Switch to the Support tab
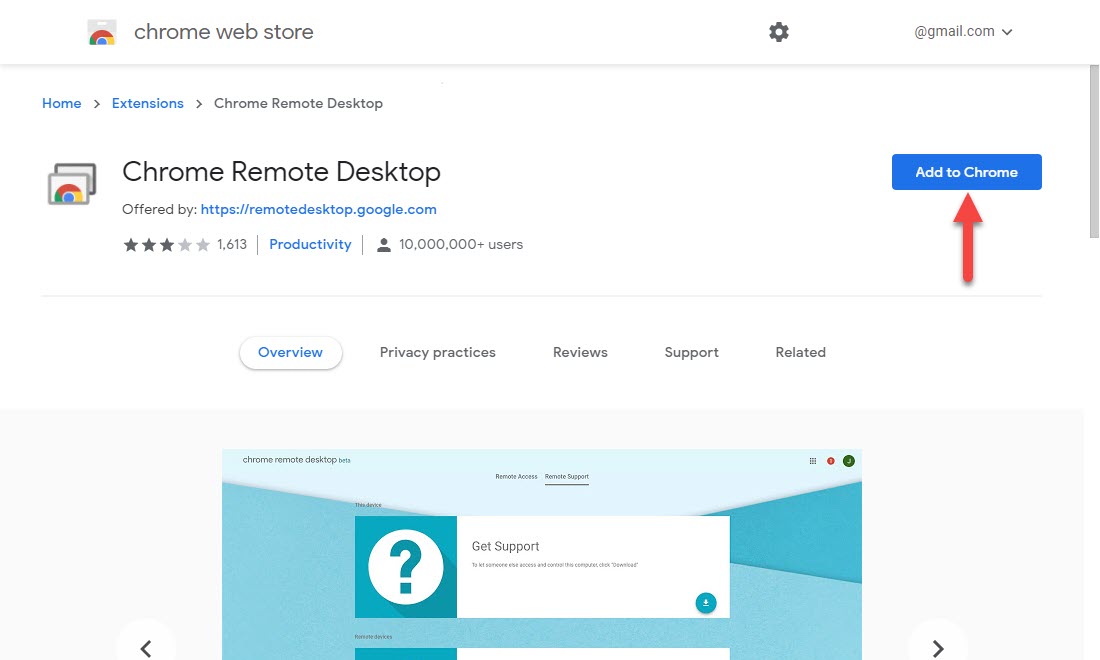Viewport: 1100px width, 660px height. 691,352
